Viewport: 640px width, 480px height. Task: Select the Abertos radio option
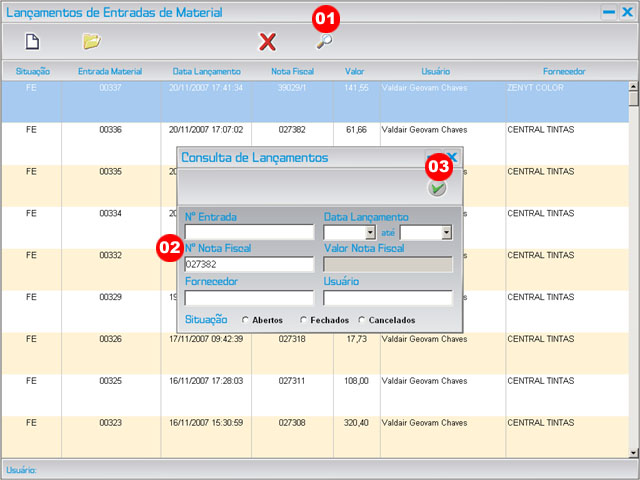[246, 320]
